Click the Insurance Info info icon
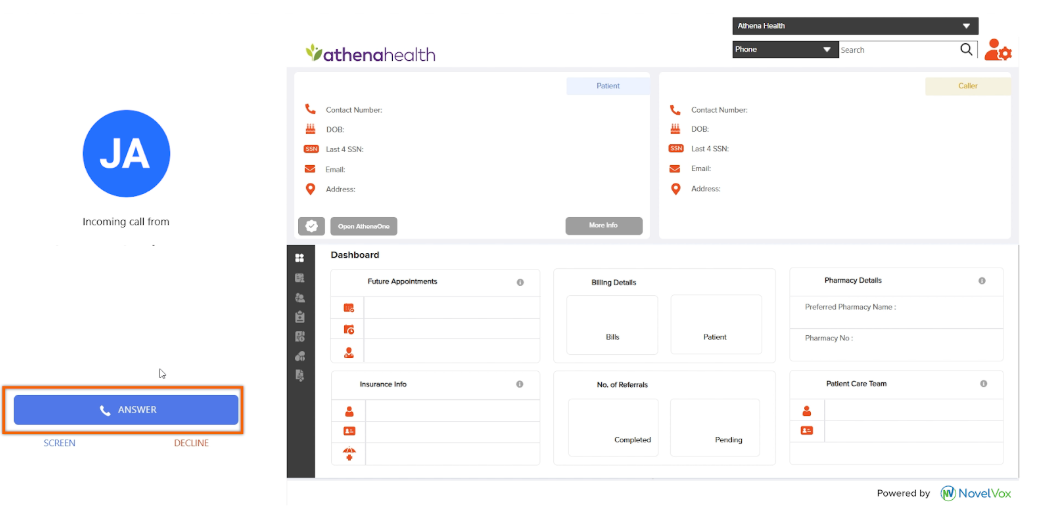This screenshot has height=508, width=1037. (520, 384)
